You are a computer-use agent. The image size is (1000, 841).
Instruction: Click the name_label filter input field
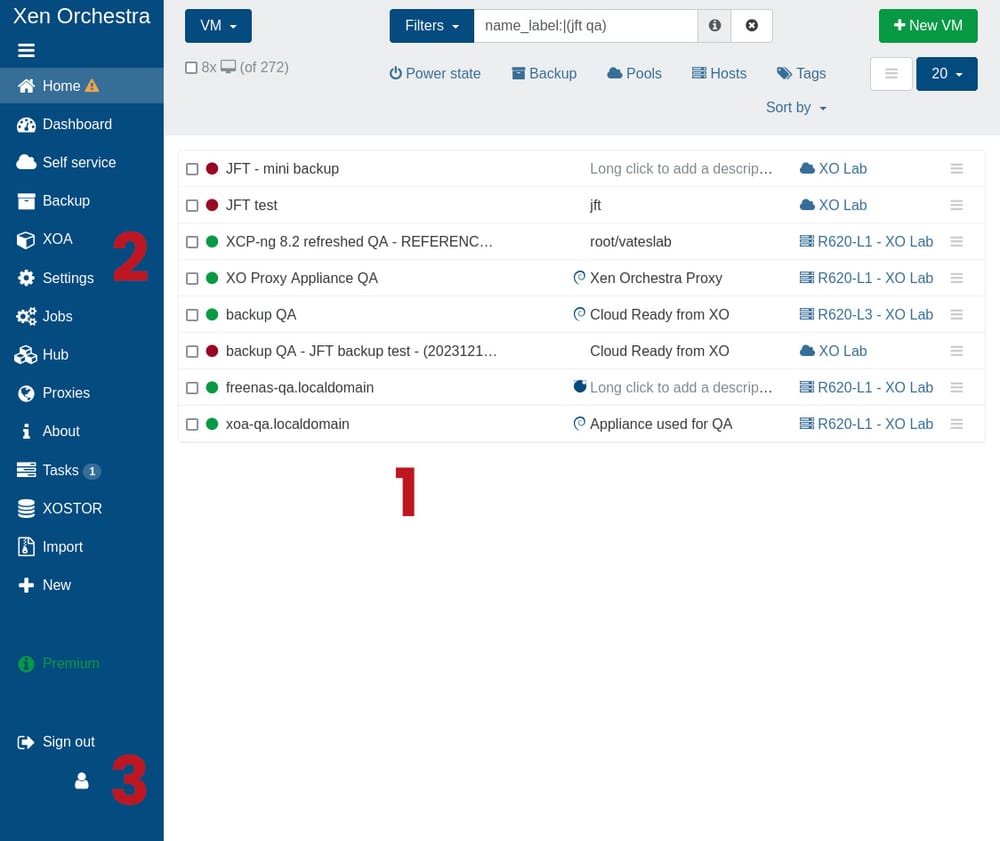point(585,26)
